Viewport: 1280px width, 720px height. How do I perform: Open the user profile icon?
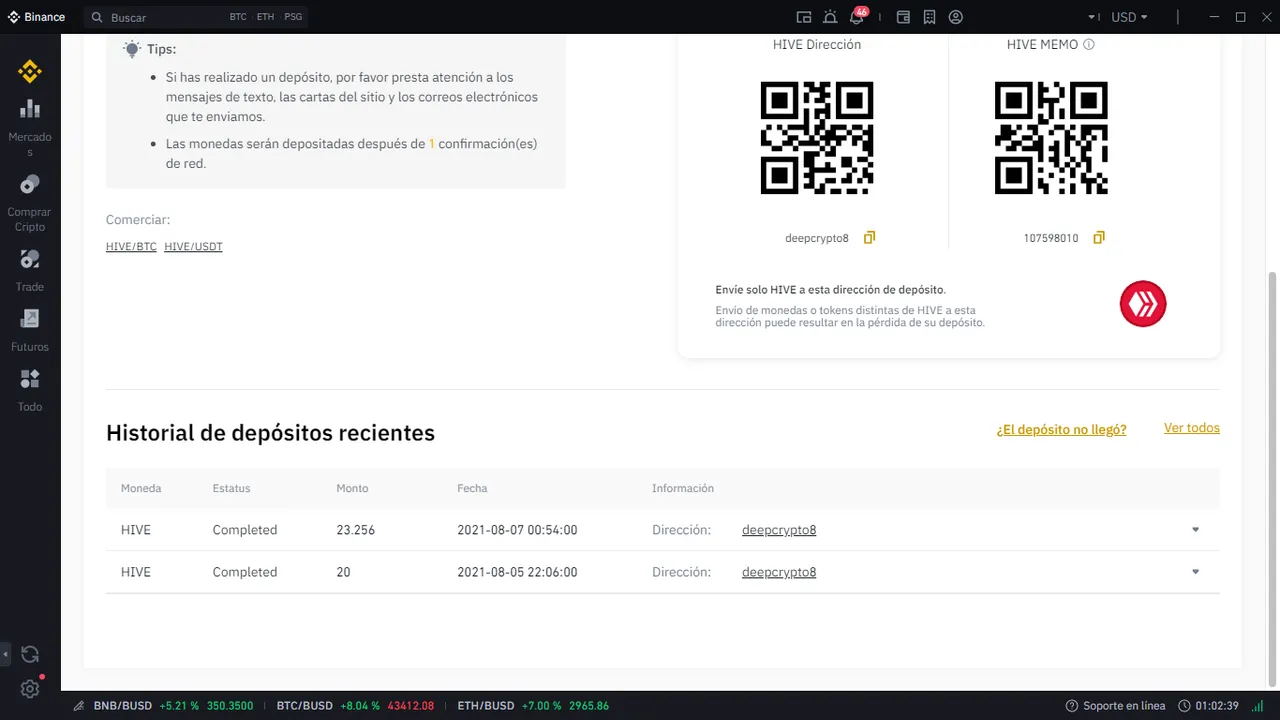point(956,17)
